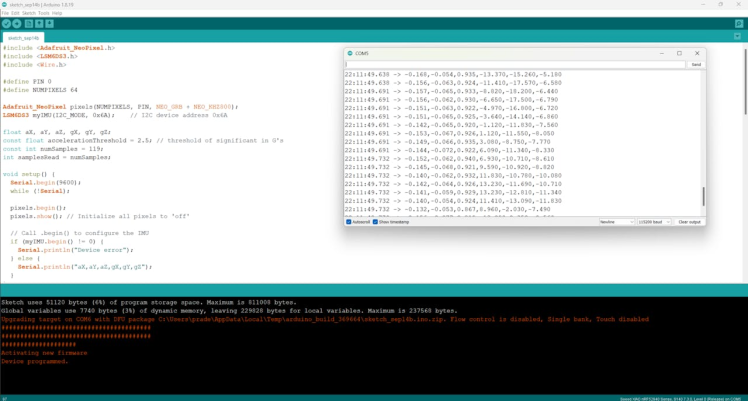Open Serial Monitor magnifier icon
Image resolution: width=748 pixels, height=401 pixels.
click(738, 23)
